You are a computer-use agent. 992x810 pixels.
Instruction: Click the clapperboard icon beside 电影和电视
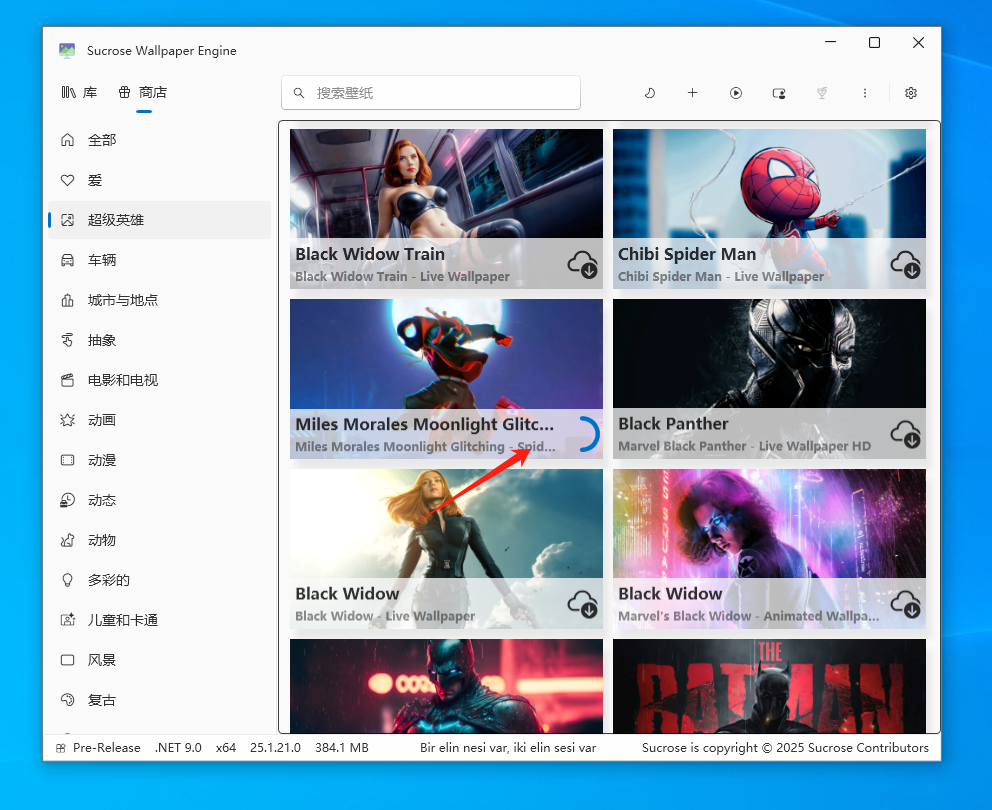click(68, 380)
